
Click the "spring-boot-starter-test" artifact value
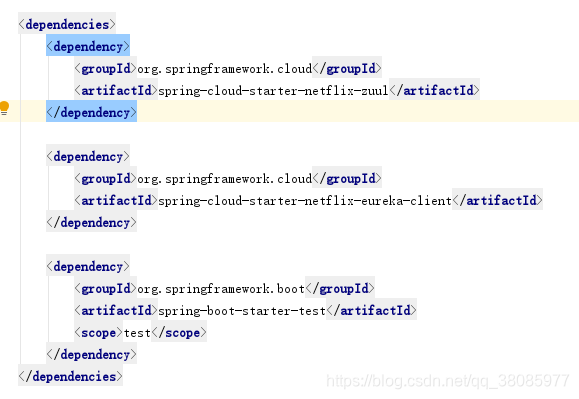point(242,311)
